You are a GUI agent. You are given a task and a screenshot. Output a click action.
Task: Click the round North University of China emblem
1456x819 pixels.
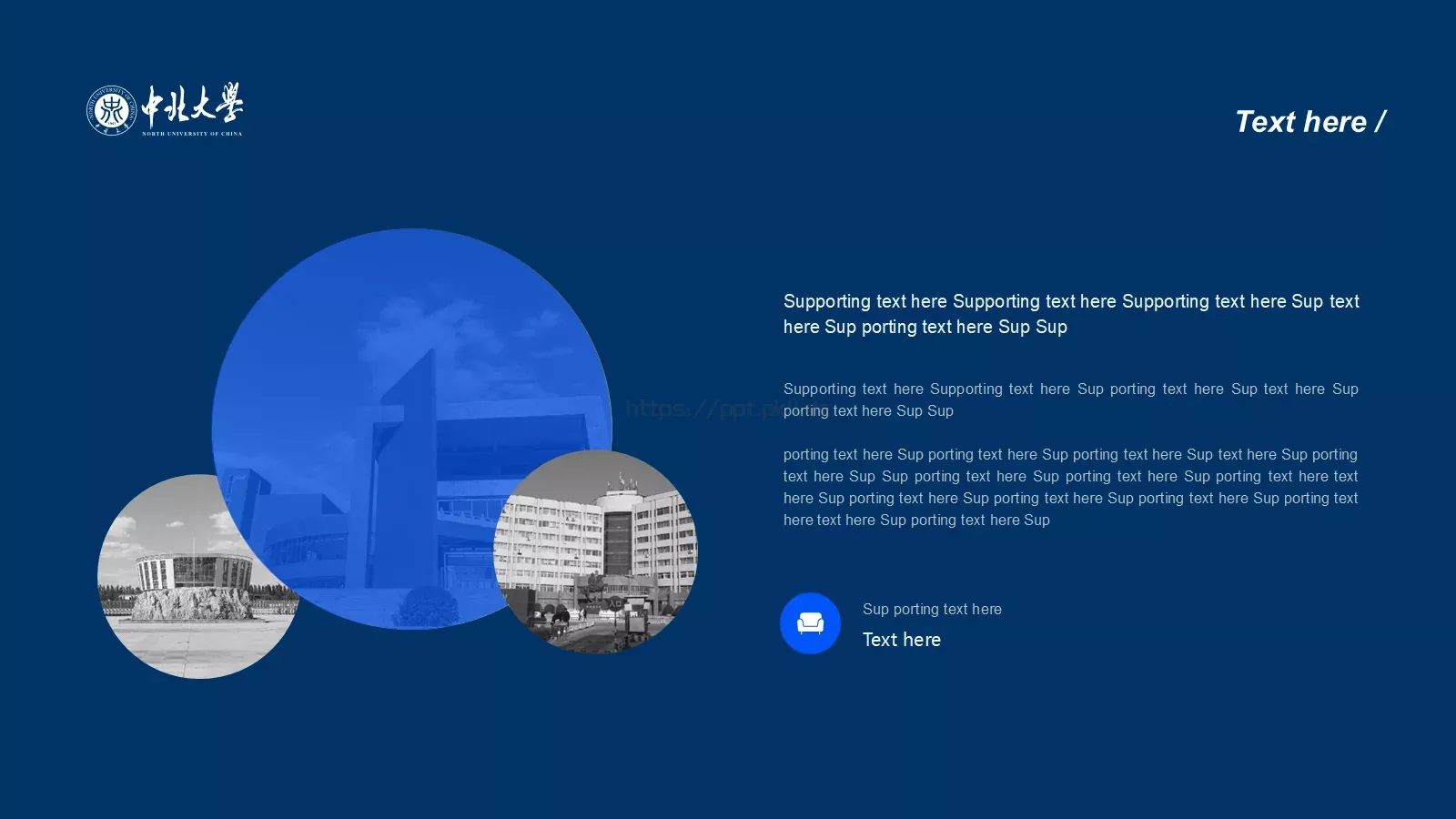tap(111, 111)
